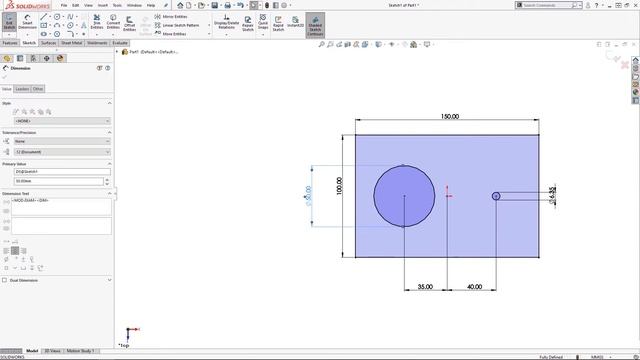
Task: Expand the Dual Dimension section
Action: [109, 280]
